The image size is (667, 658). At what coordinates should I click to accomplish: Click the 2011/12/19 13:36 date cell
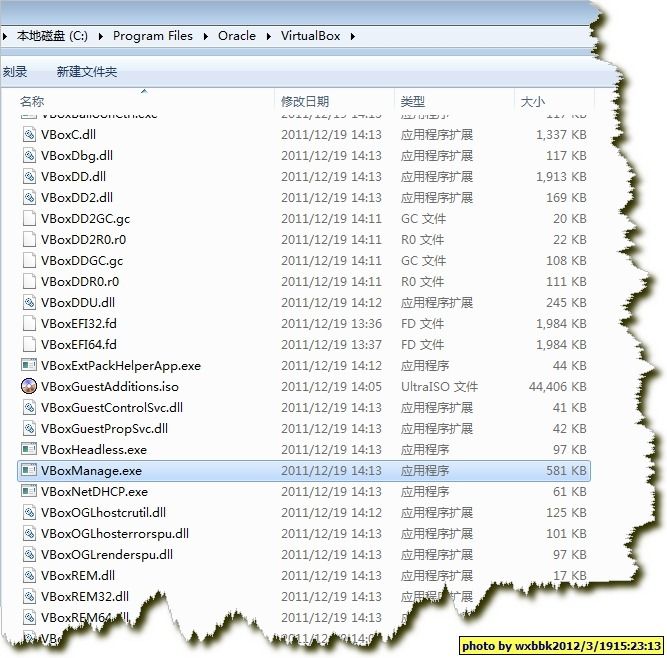331,324
